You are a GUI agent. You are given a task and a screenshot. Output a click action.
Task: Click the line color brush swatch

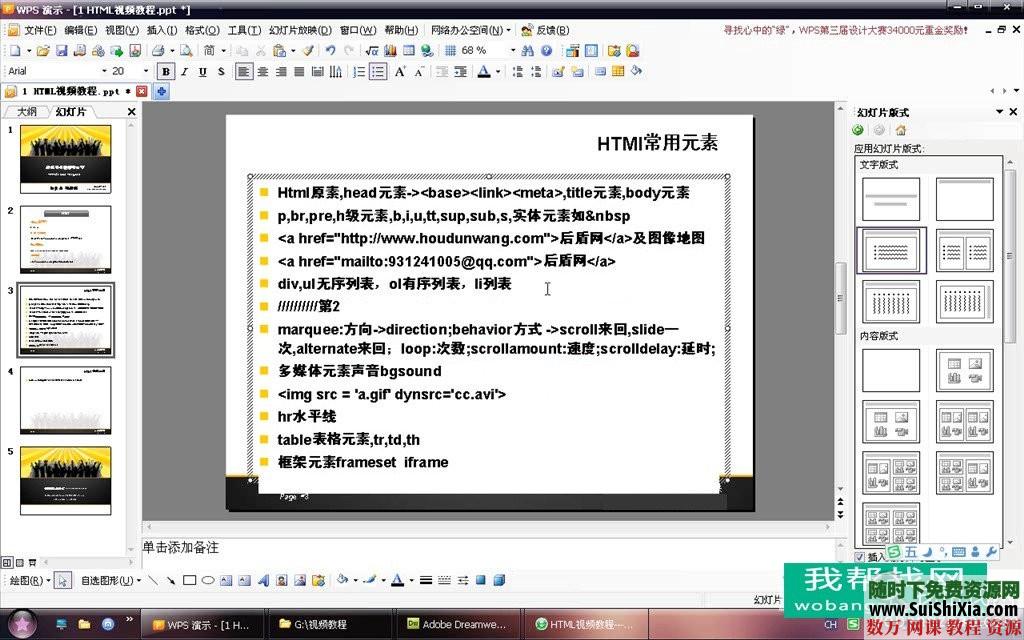click(370, 580)
